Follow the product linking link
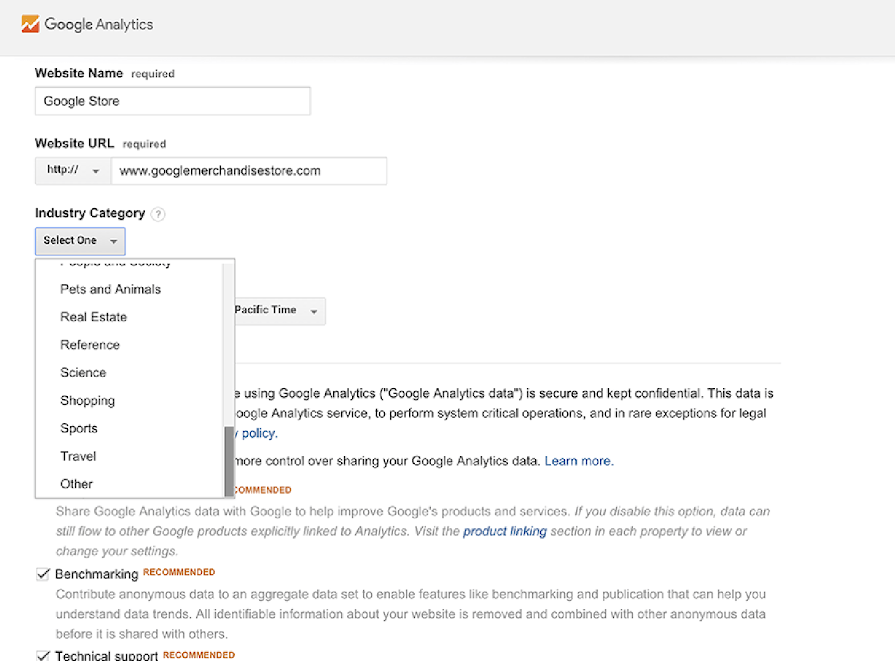Viewport: 895px width, 661px height. tap(505, 531)
